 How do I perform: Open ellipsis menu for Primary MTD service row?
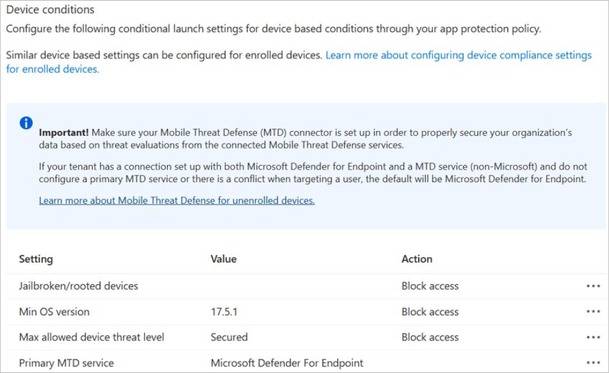[593, 363]
